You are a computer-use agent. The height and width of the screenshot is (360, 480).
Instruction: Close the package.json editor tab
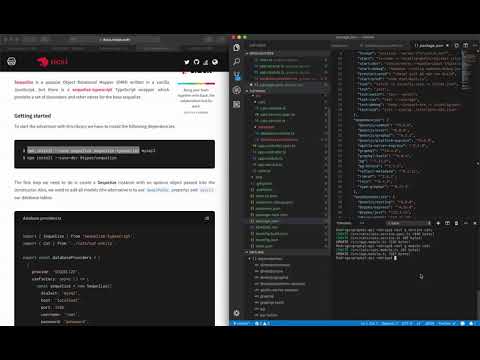[447, 45]
